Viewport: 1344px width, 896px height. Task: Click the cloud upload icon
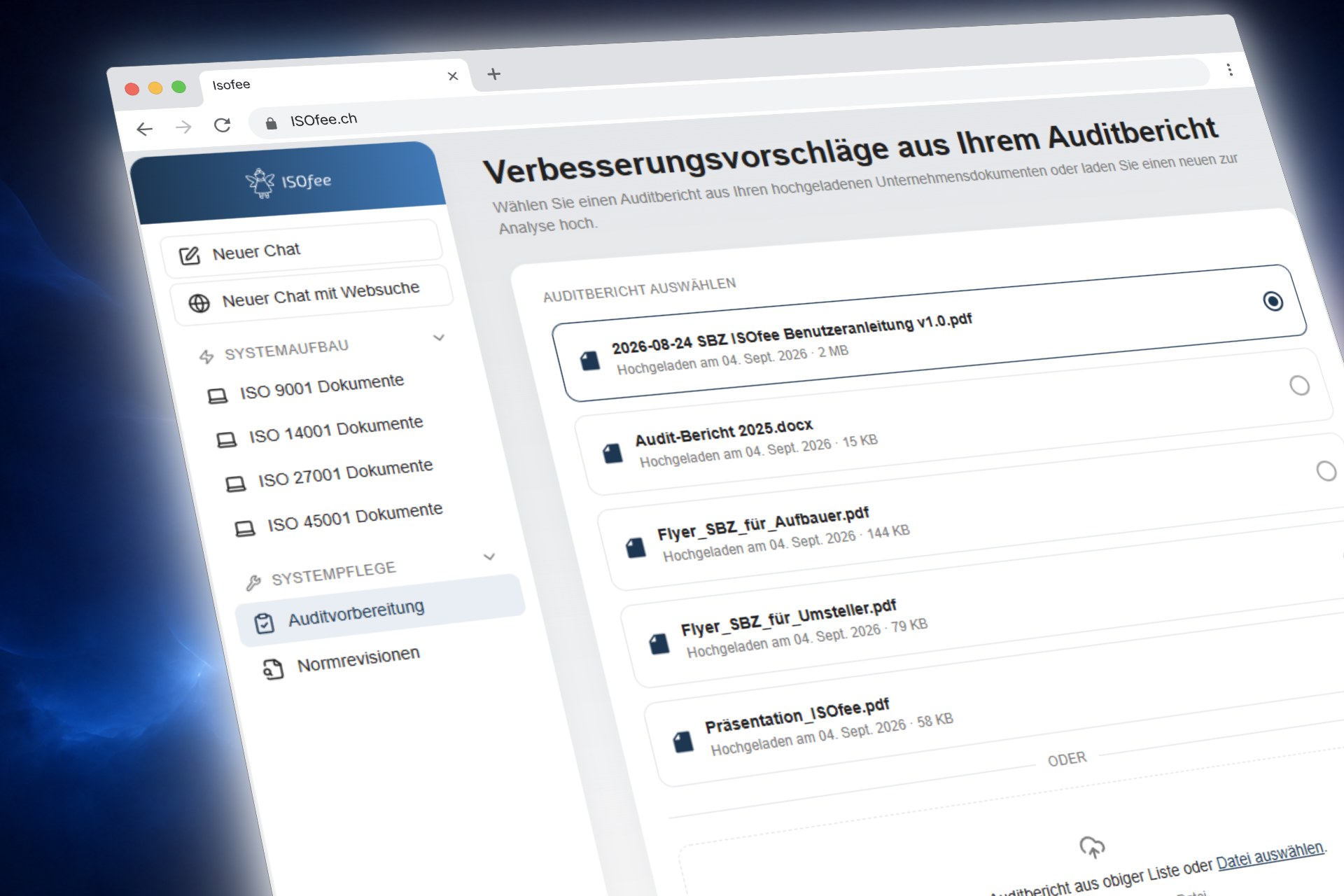[x=1092, y=847]
